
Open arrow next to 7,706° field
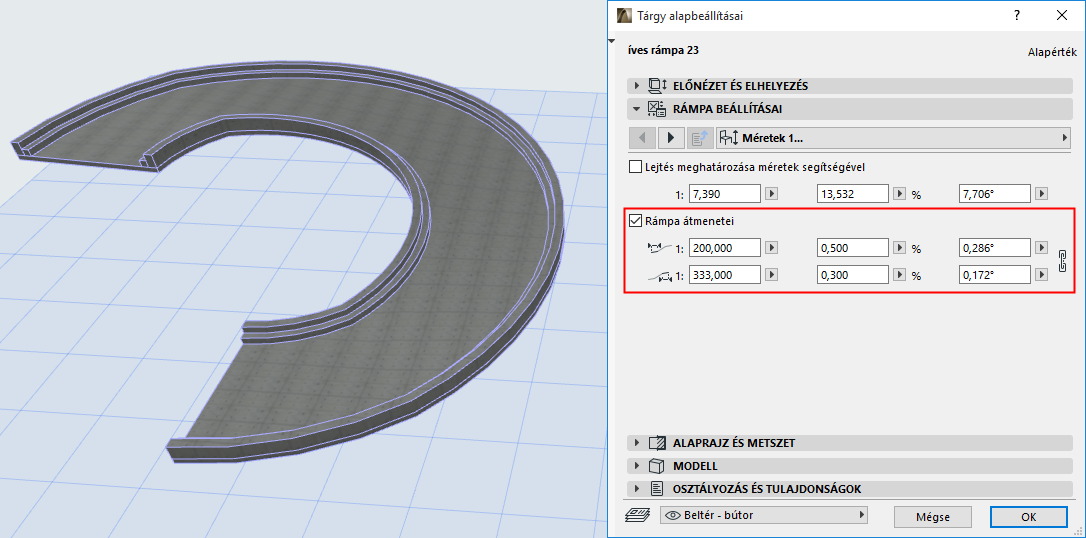point(1040,194)
